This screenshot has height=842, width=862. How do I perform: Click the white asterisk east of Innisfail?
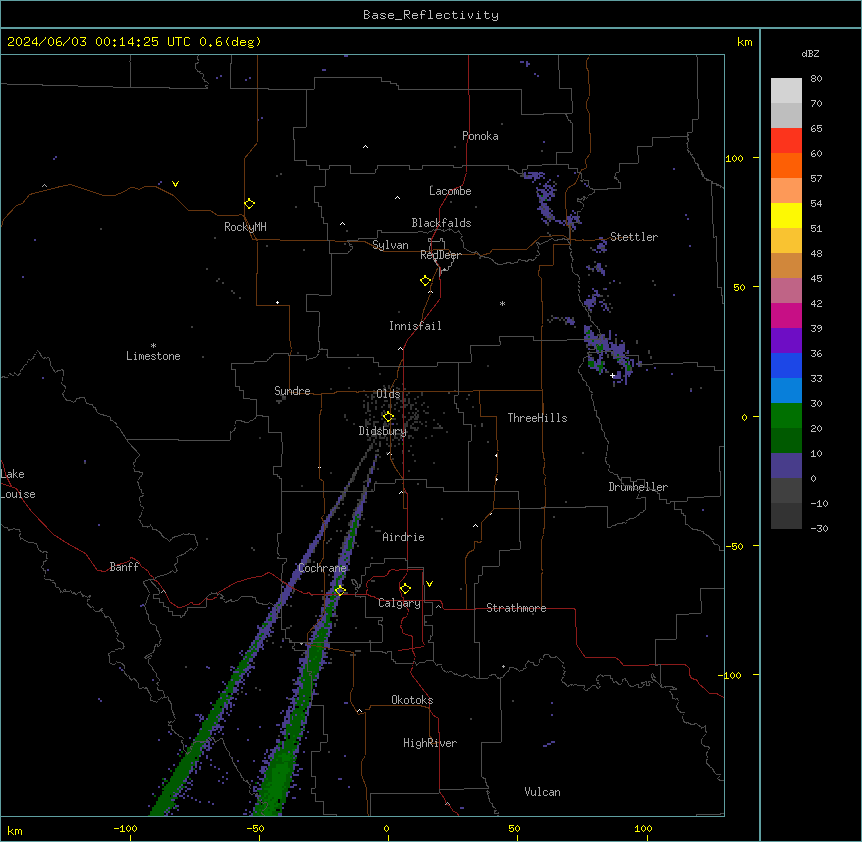(x=502, y=303)
